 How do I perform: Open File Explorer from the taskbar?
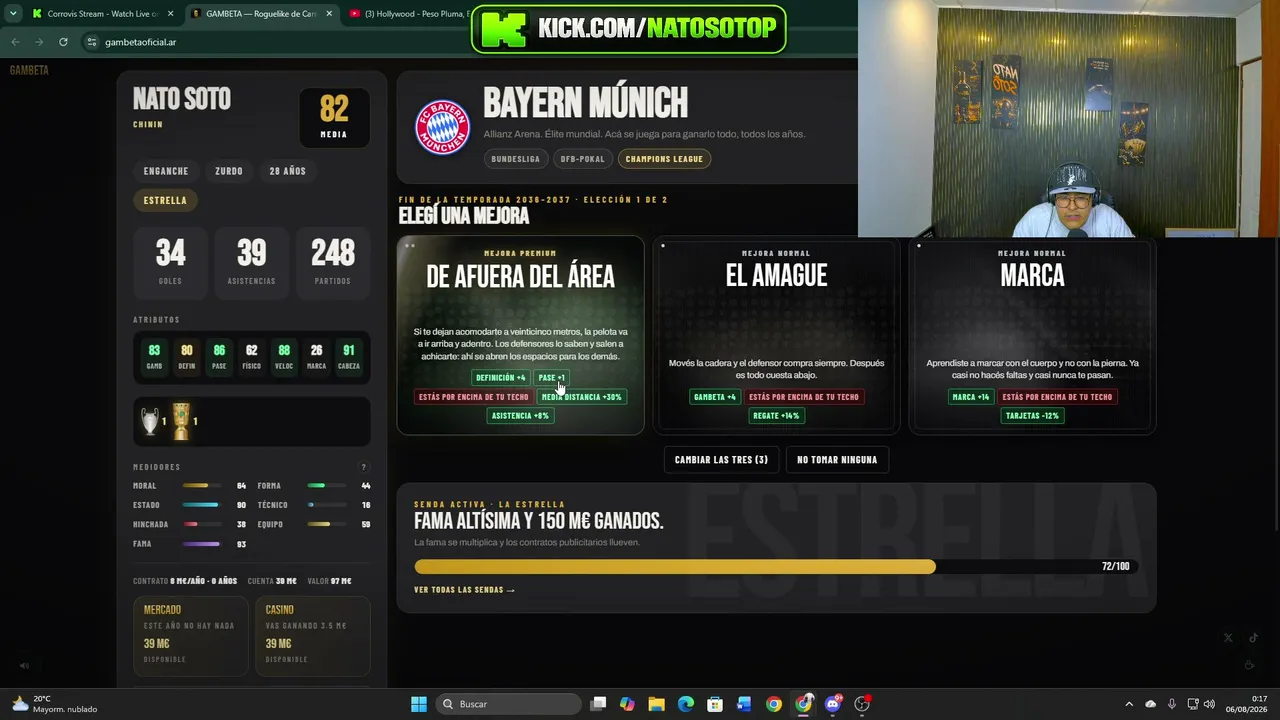point(656,704)
